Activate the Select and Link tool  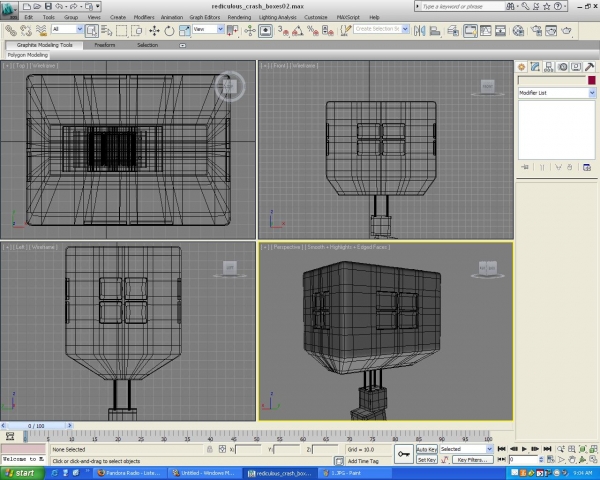pyautogui.click(x=11, y=31)
